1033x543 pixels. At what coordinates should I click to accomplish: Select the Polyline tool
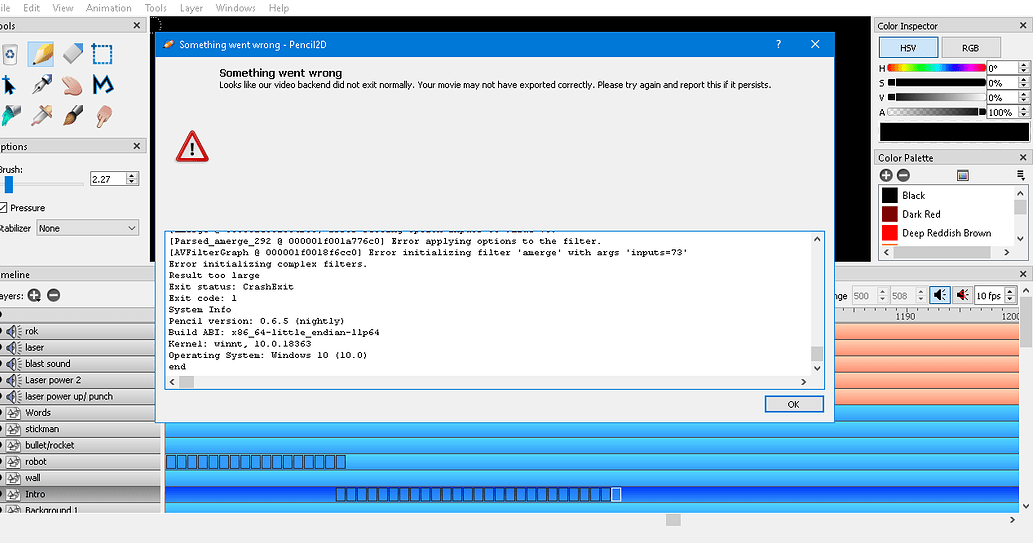click(103, 85)
